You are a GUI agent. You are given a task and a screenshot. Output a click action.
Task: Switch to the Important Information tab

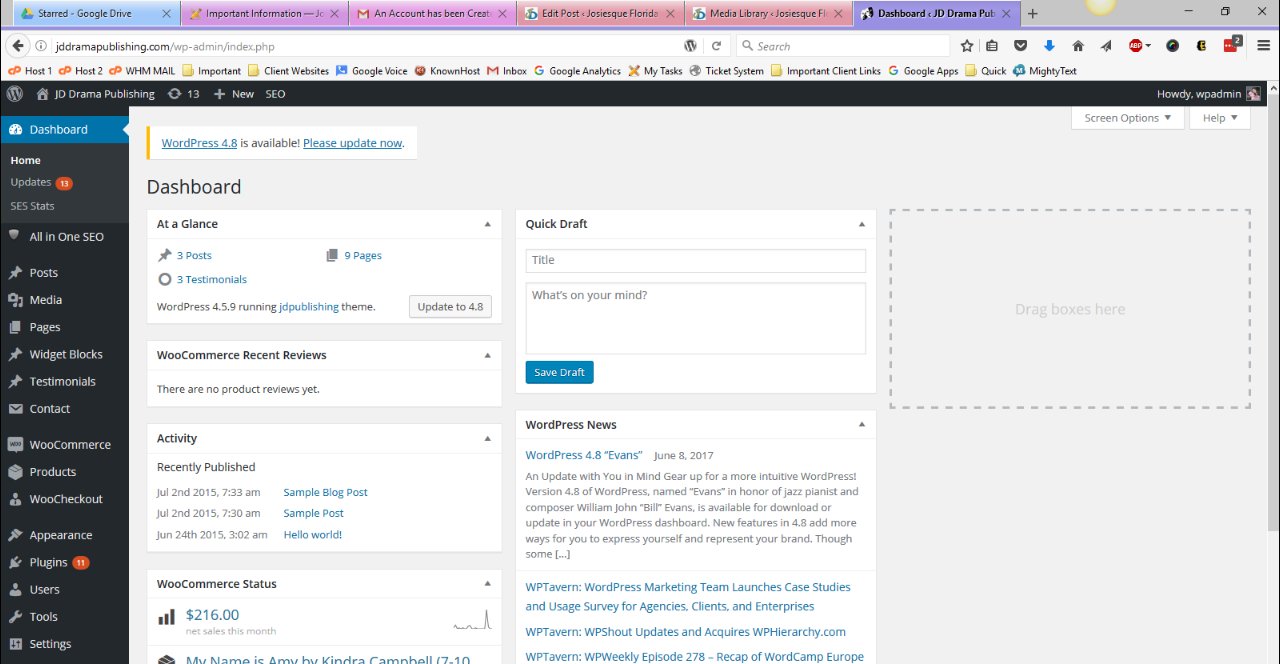coord(266,14)
